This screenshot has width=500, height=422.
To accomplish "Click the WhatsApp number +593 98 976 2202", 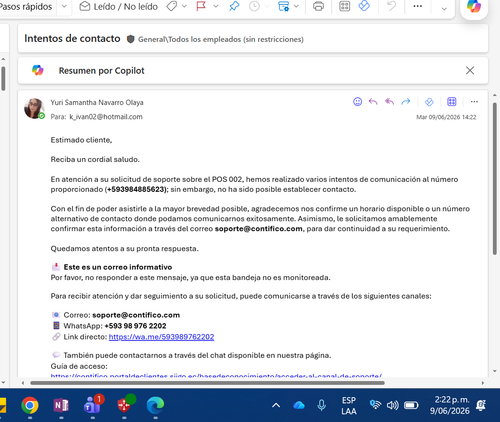I will tap(135, 326).
